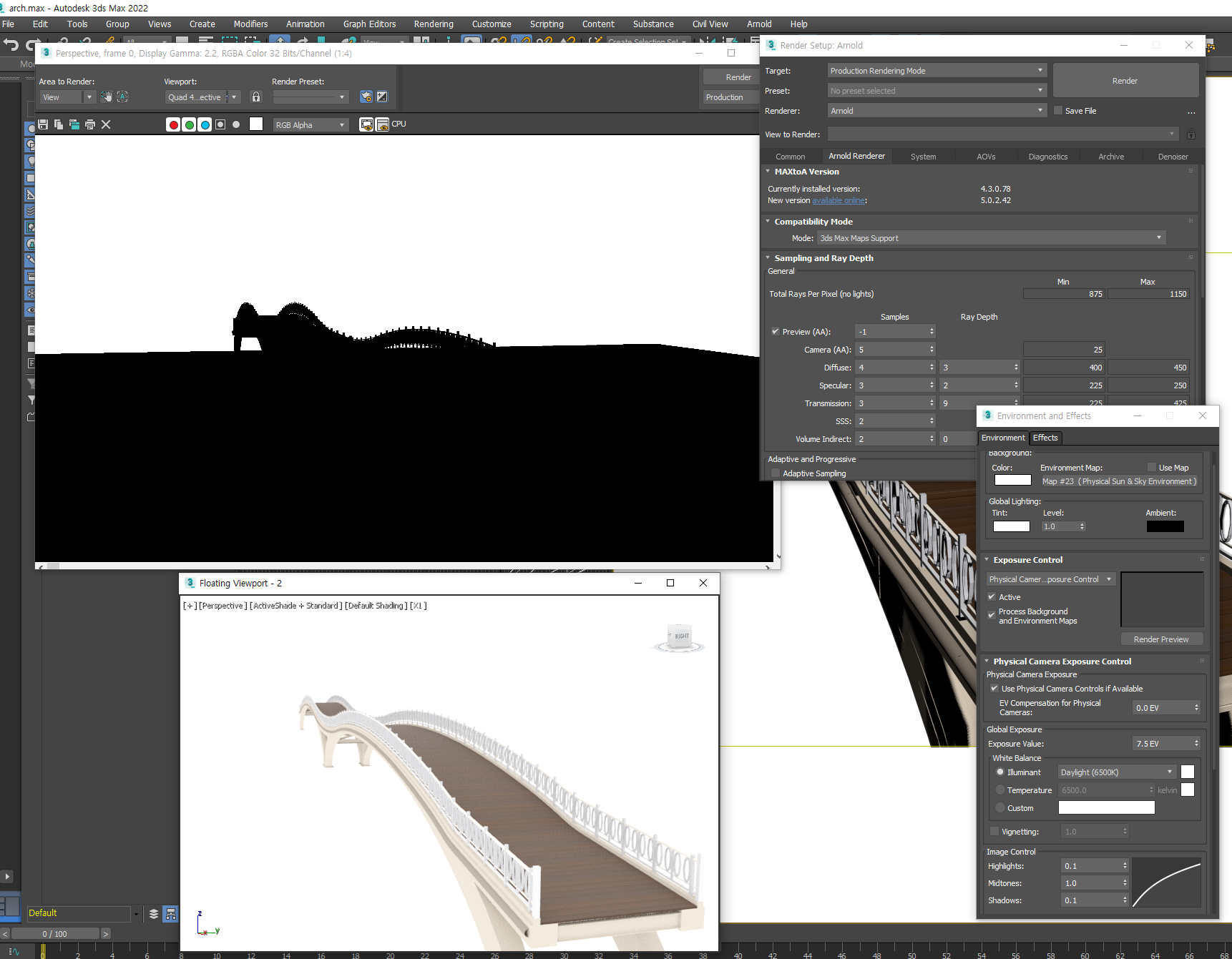Open the Rendering menu
The width and height of the screenshot is (1232, 959).
433,24
